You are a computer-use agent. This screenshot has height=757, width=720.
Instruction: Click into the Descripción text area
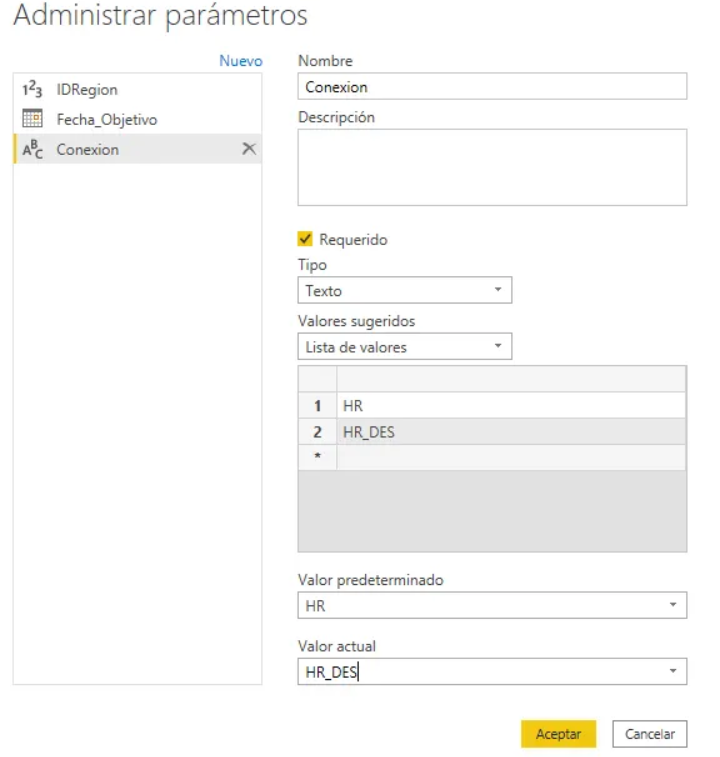coord(491,167)
